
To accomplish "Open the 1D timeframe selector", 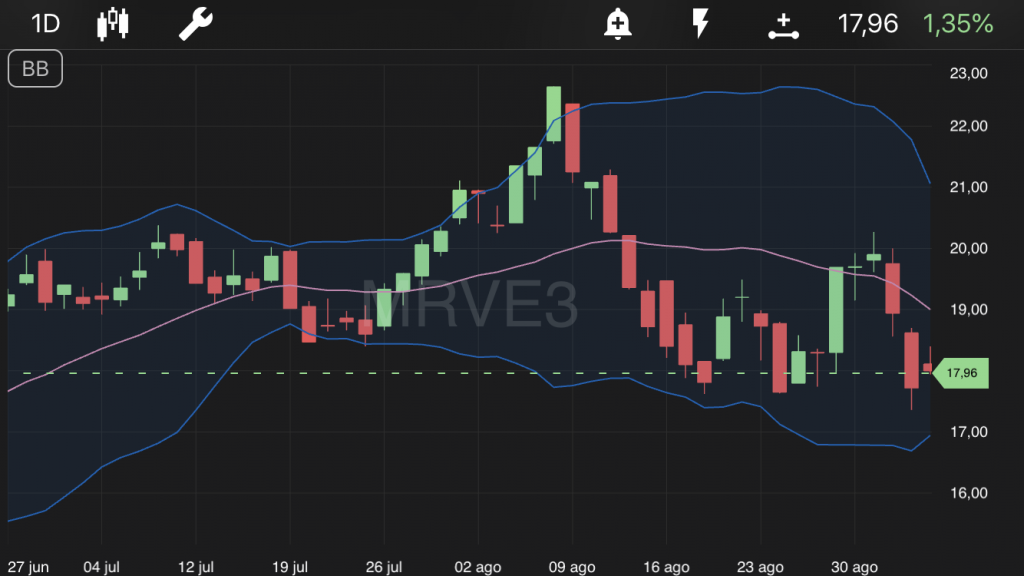I will [46, 24].
